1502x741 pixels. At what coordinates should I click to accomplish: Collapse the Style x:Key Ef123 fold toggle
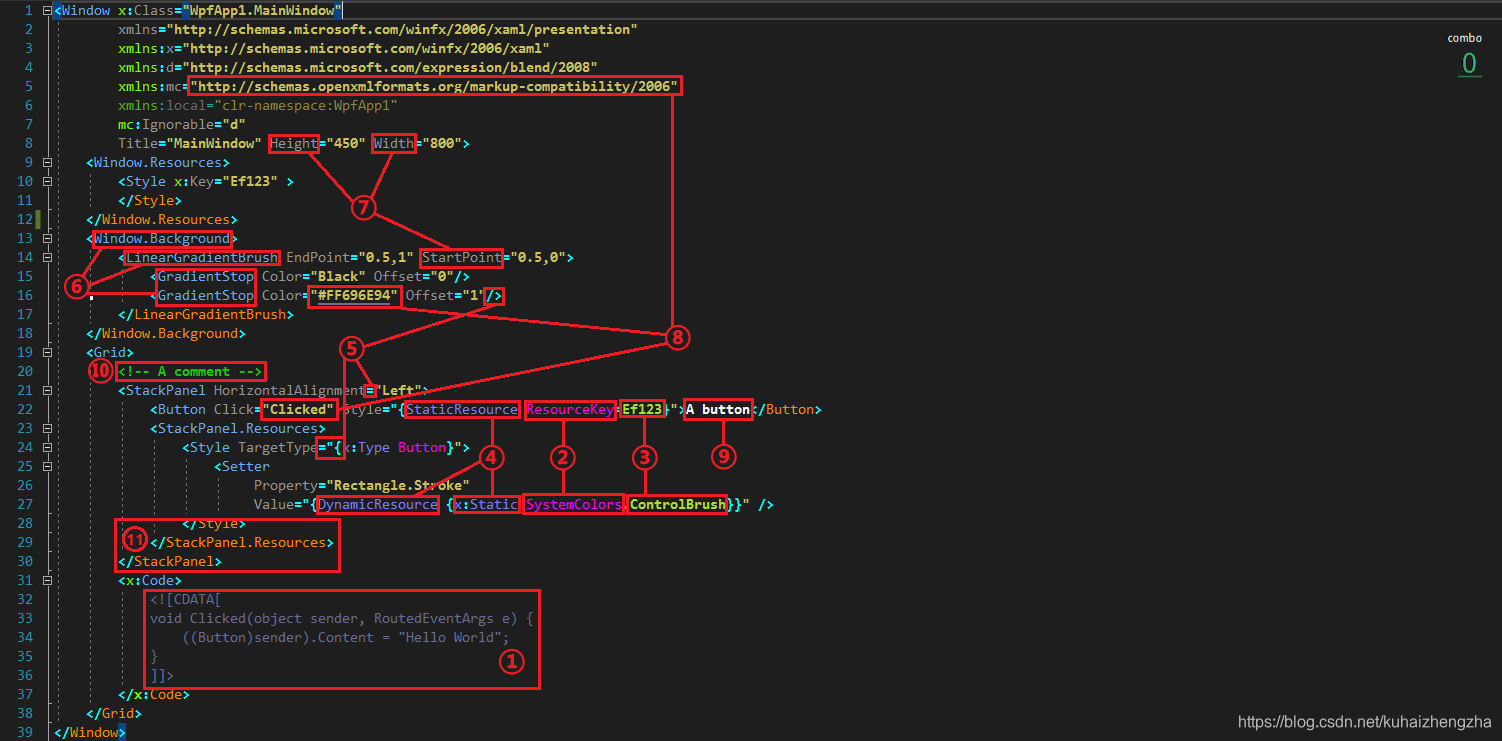47,182
